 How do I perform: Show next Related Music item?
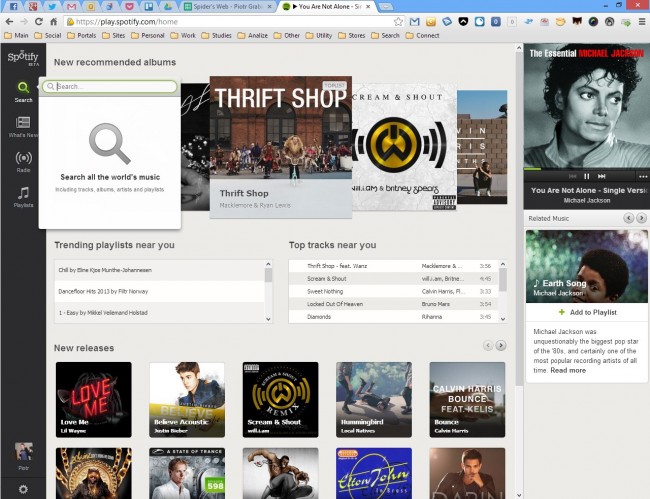[641, 218]
